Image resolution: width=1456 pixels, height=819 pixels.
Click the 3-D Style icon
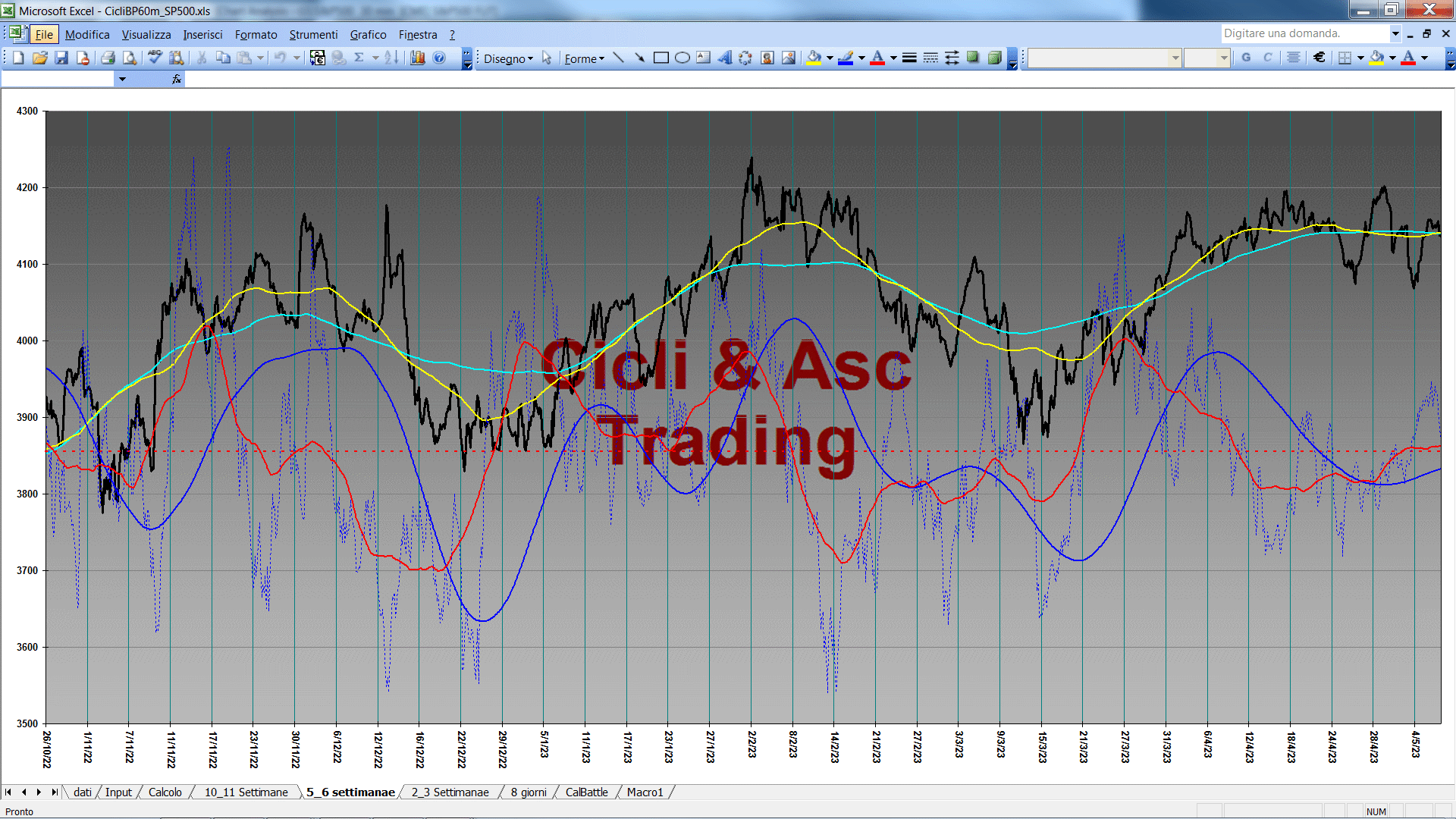pyautogui.click(x=994, y=58)
